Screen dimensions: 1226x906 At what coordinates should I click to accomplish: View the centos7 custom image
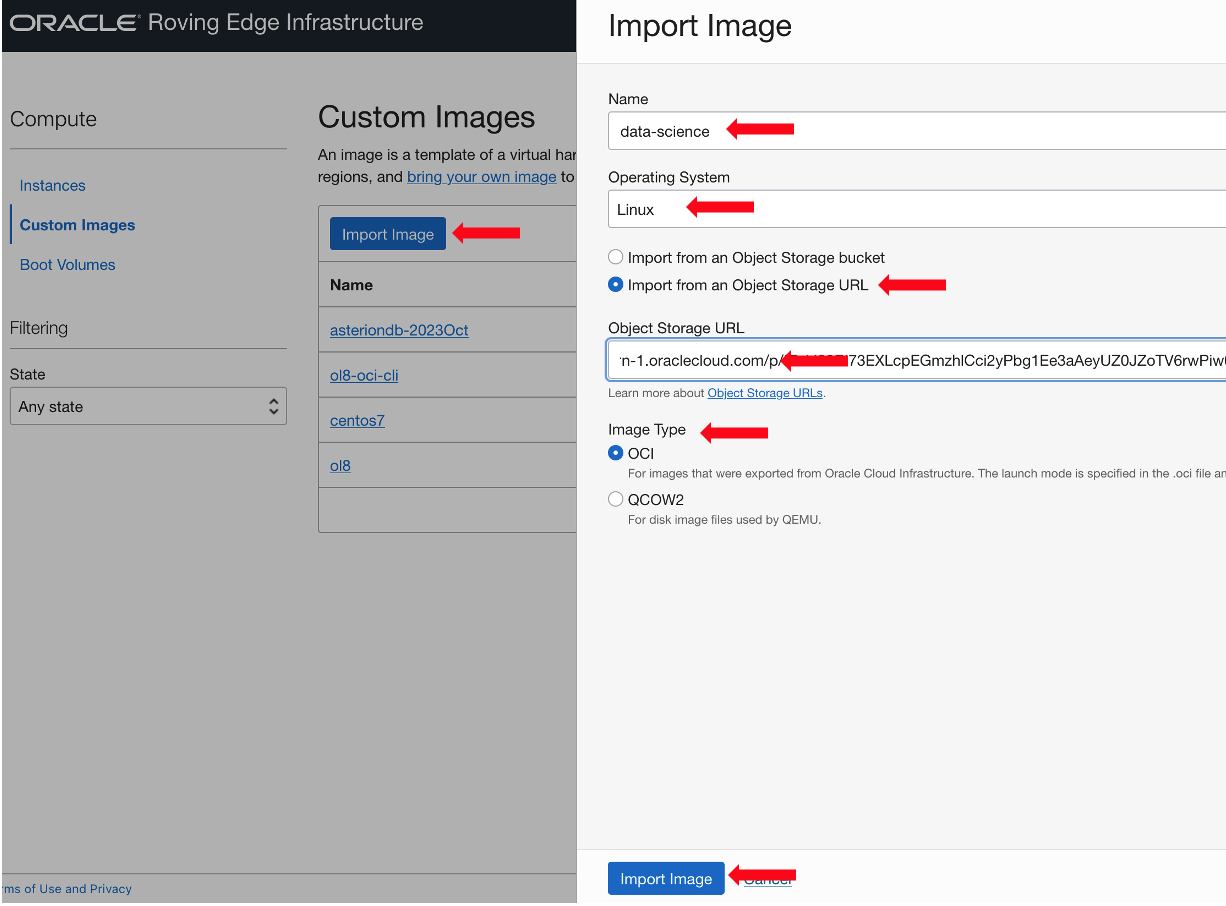click(357, 420)
